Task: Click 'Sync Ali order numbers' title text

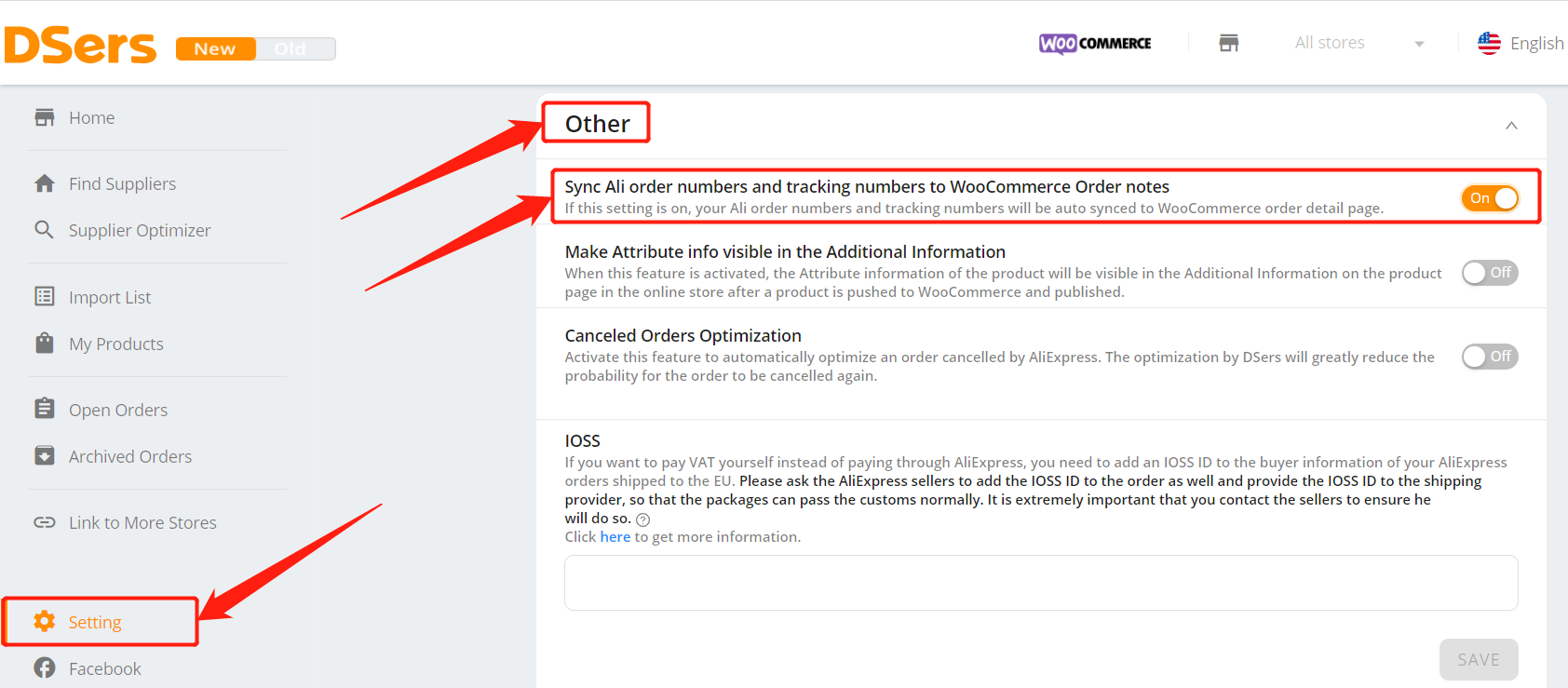Action: (867, 186)
